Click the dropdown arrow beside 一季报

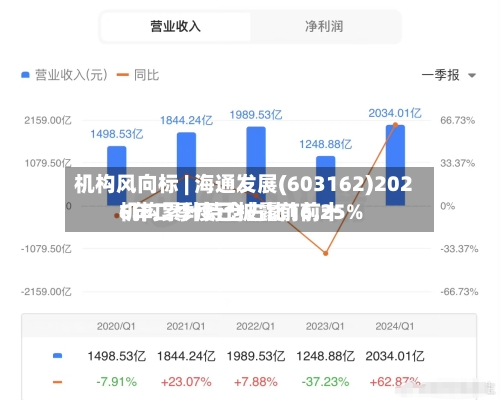pos(472,76)
